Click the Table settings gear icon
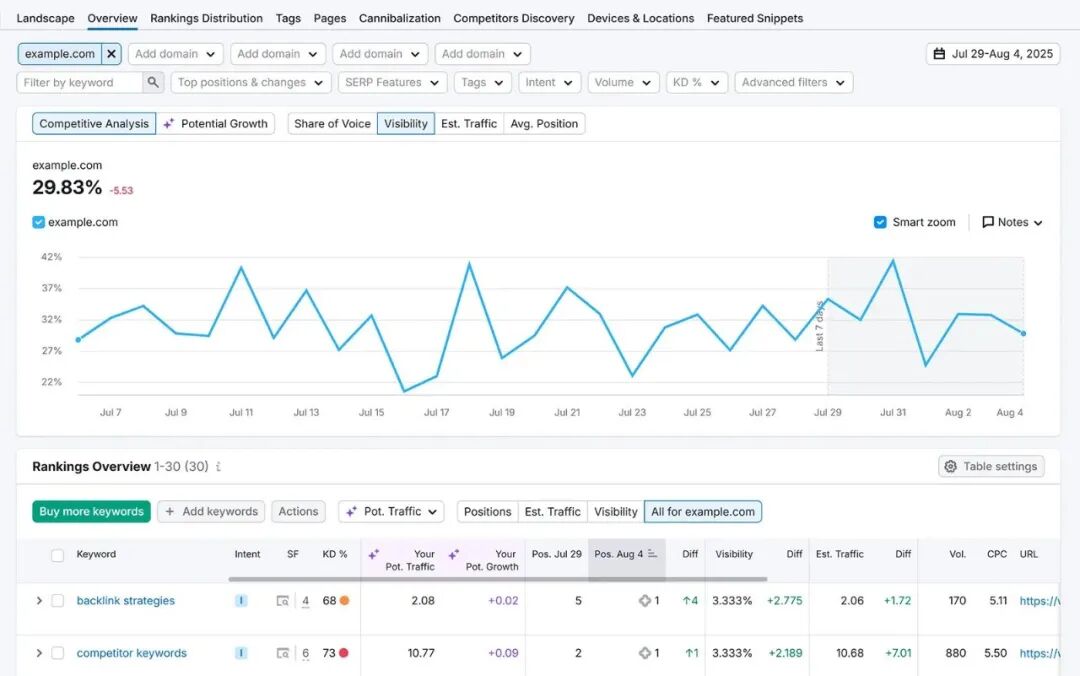The image size is (1080, 676). pyautogui.click(x=951, y=467)
